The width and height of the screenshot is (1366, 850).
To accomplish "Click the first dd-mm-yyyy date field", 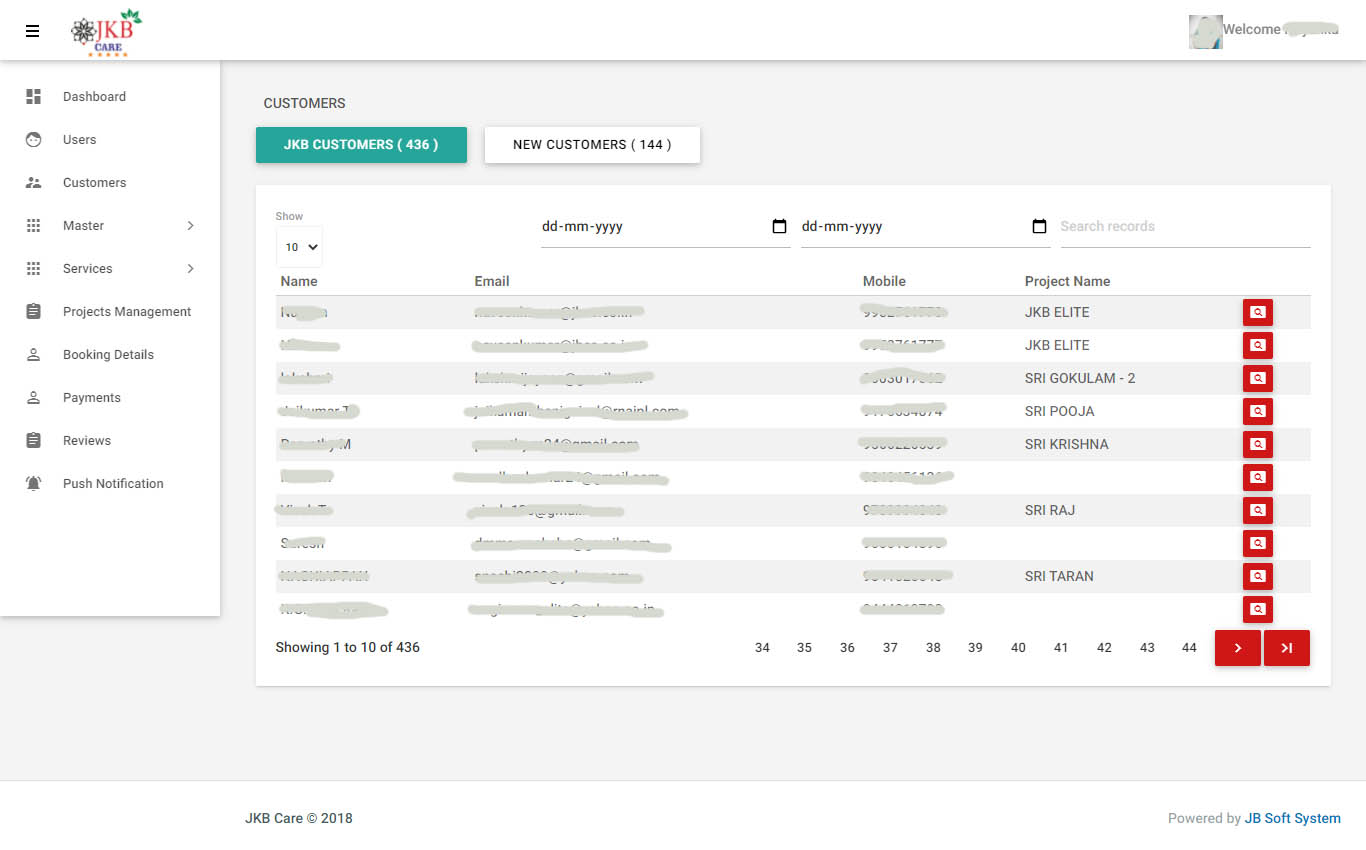I will click(665, 227).
